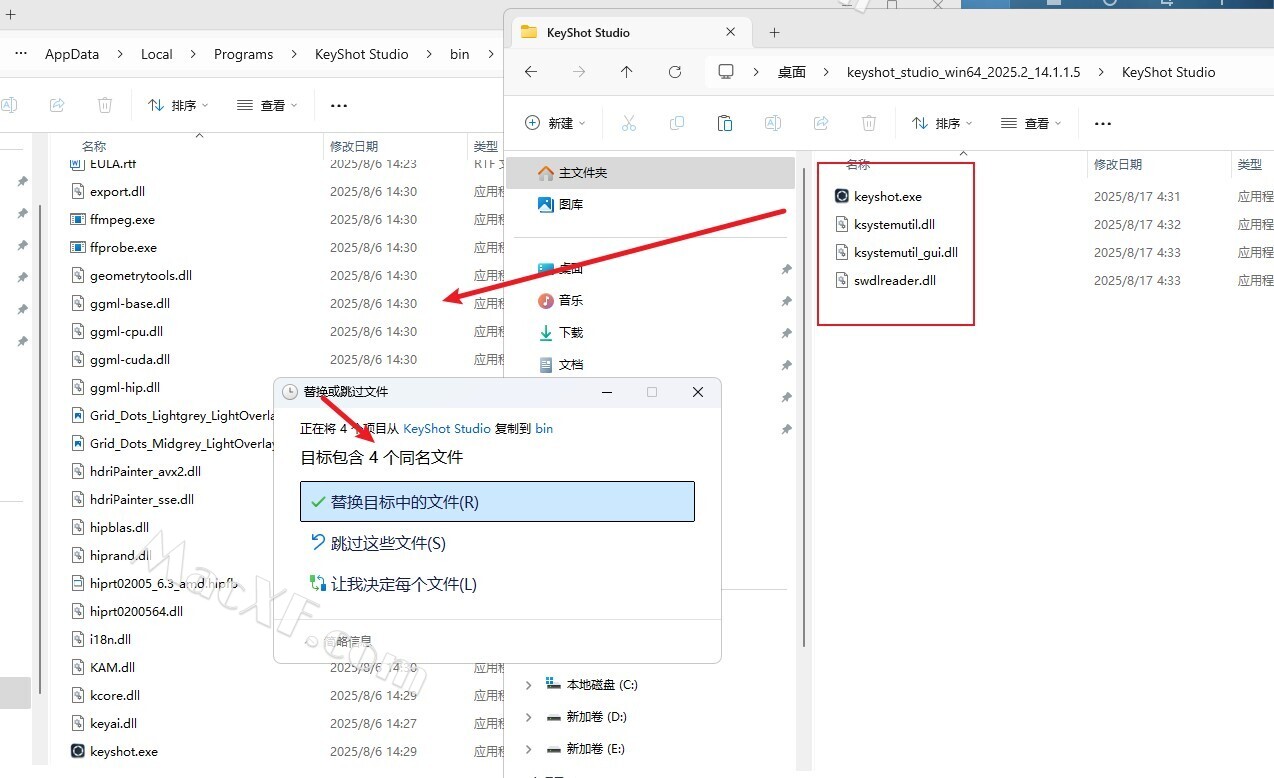Open the three-dots More options menu

(x=1103, y=123)
